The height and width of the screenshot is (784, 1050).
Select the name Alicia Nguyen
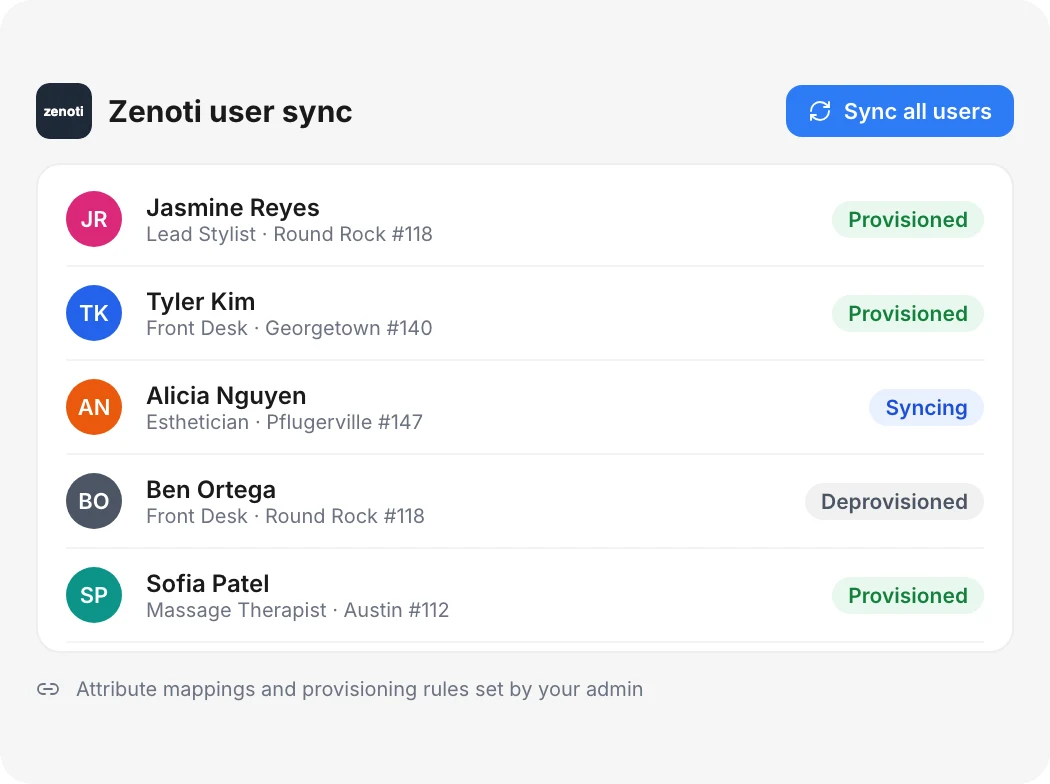click(226, 396)
